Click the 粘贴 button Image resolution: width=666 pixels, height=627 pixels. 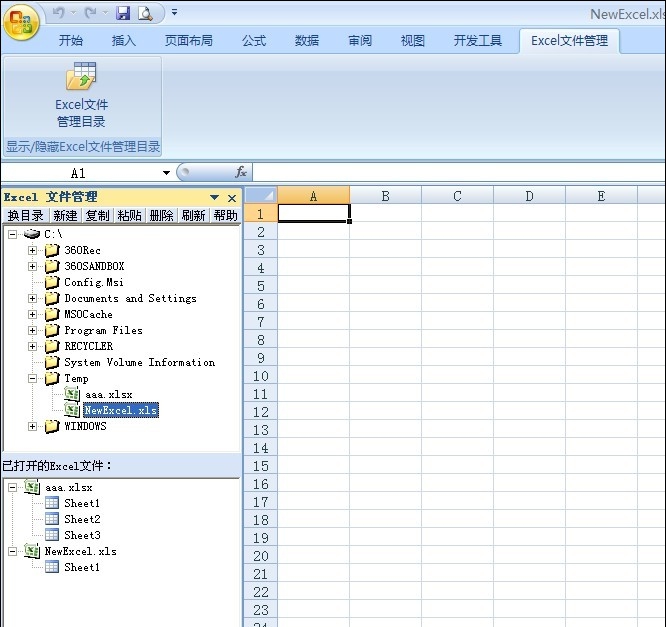[x=130, y=216]
